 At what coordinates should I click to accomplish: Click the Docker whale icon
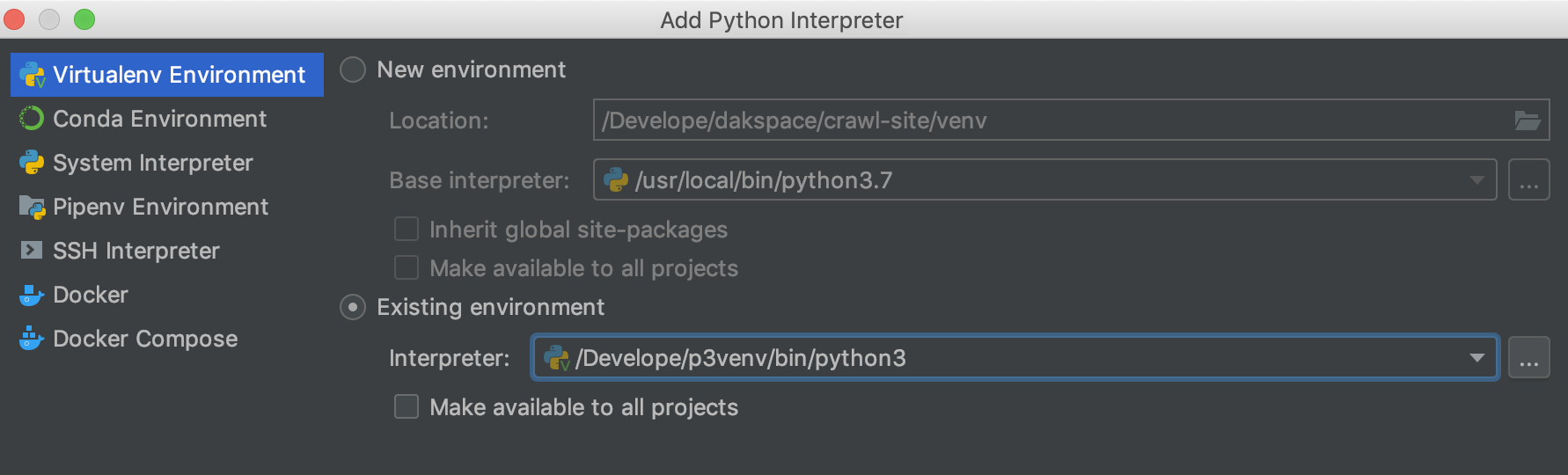click(x=32, y=295)
